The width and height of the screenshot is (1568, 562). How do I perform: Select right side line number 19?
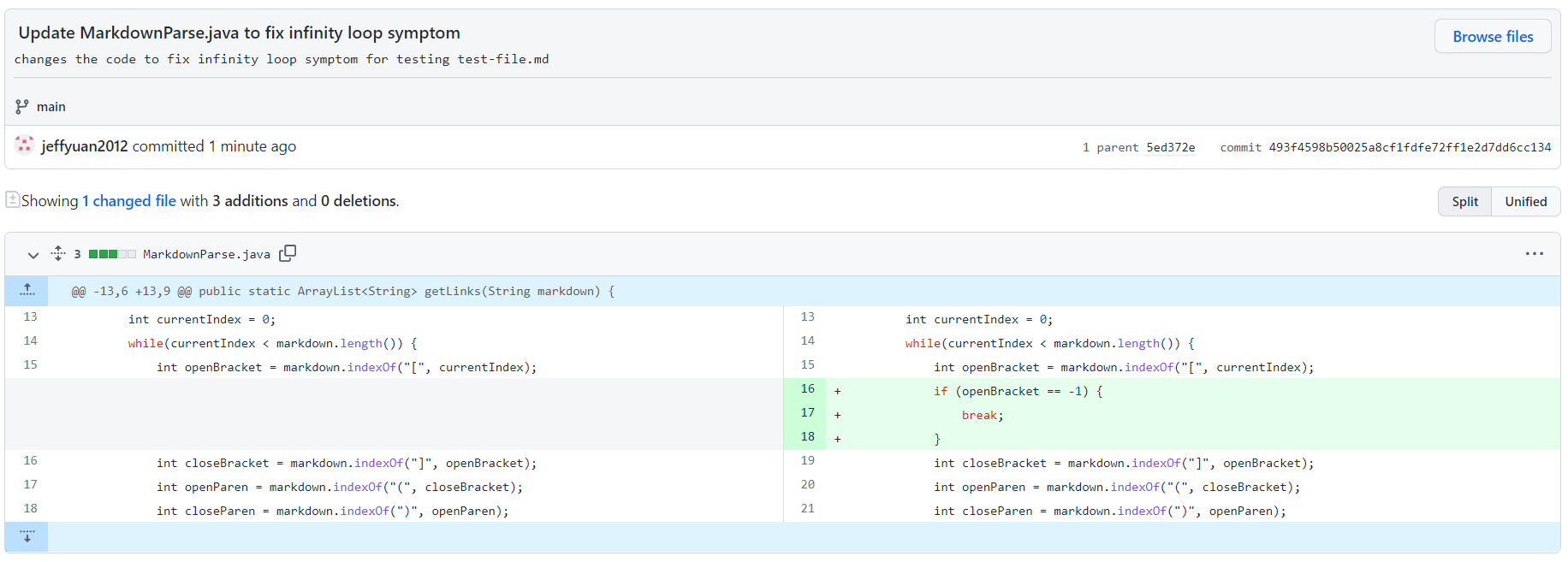click(x=807, y=461)
